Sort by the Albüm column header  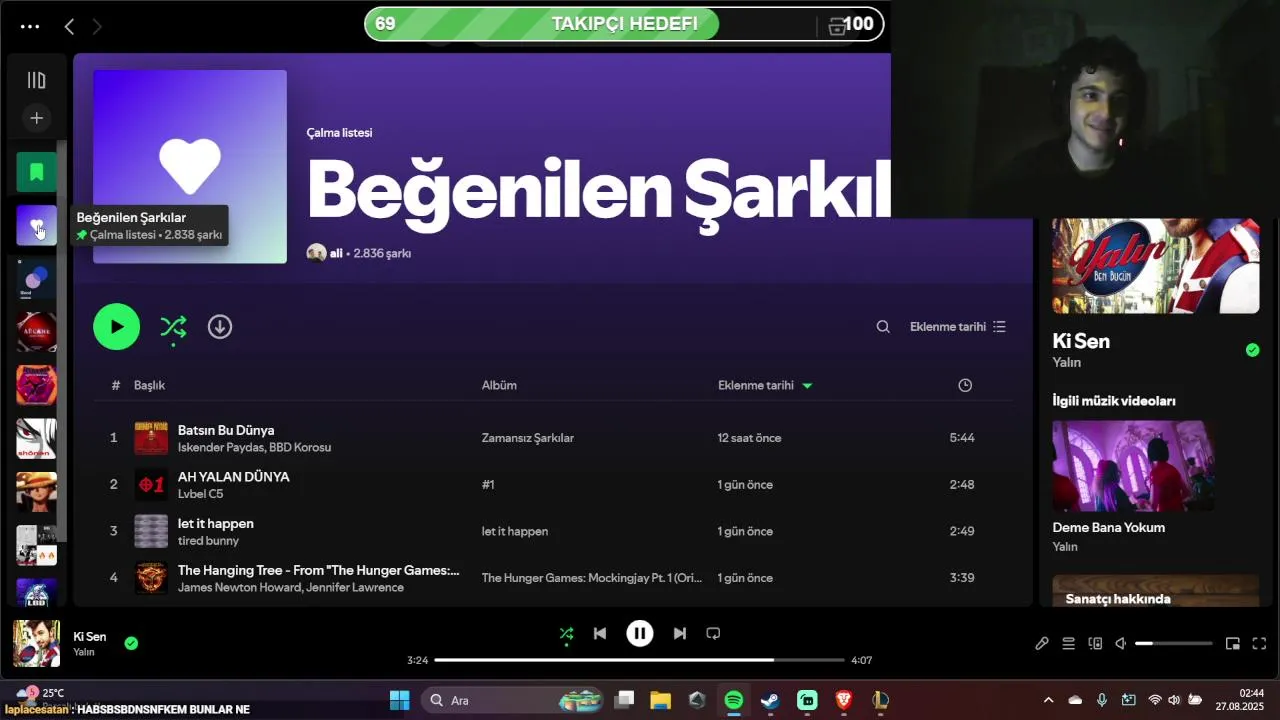click(x=499, y=385)
